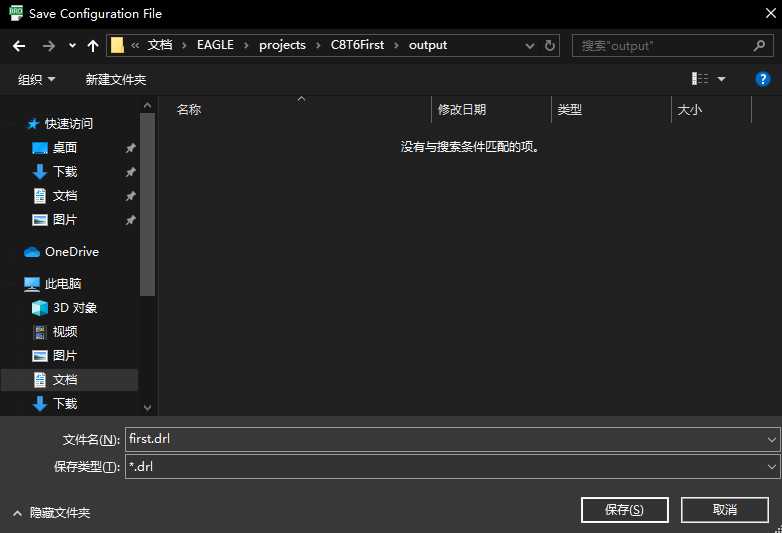Open the pinned 文档 folder under quick access
Screen dimensions: 782x533
(65, 195)
